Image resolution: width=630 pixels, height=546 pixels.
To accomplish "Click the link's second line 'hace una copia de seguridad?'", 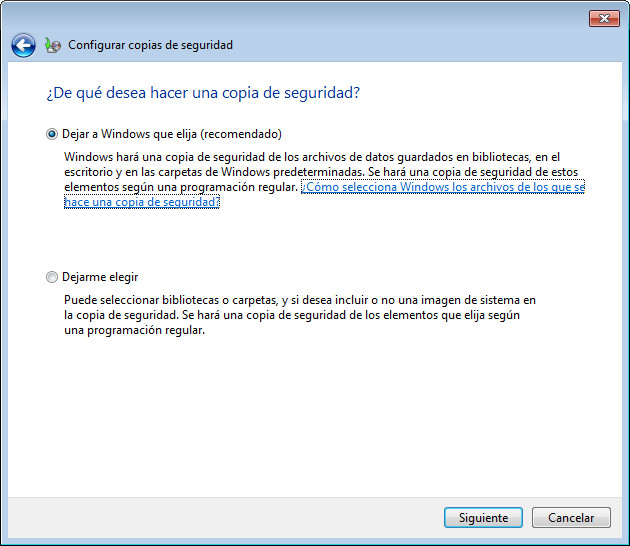I will [x=141, y=202].
